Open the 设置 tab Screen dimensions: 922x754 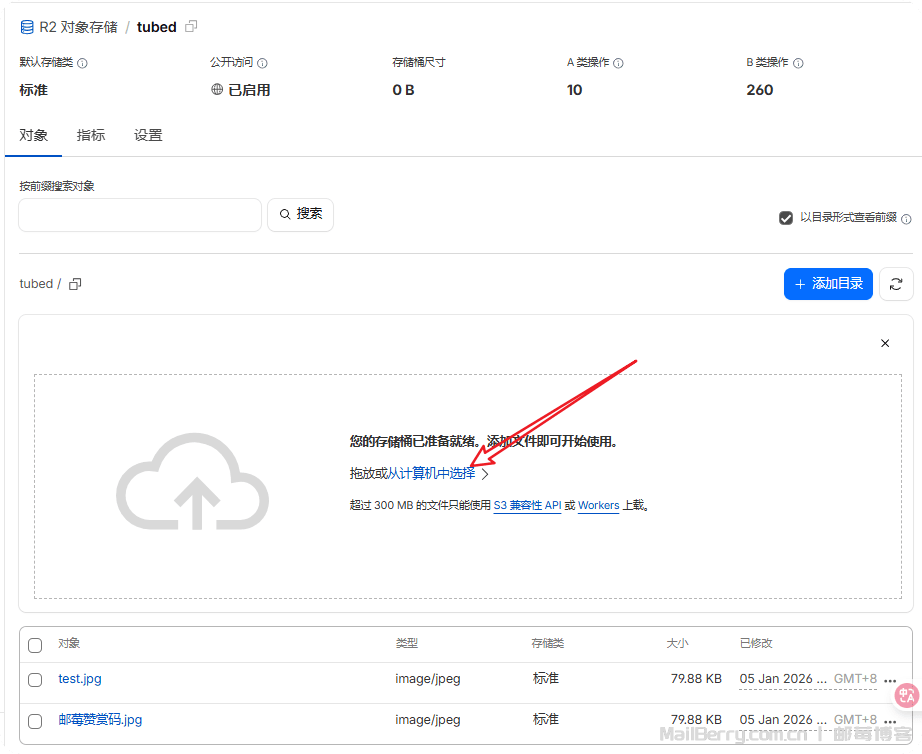pos(148,135)
